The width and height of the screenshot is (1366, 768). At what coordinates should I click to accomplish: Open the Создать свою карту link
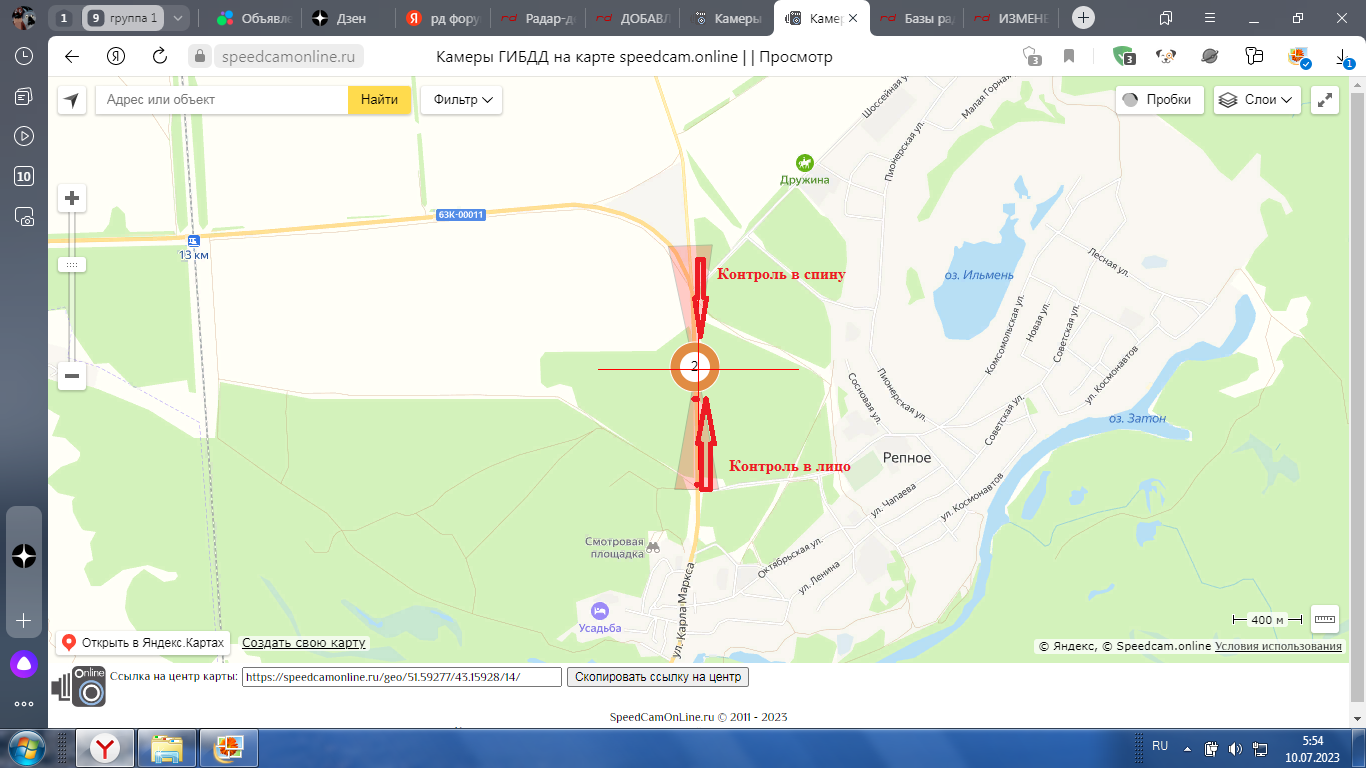pos(304,643)
